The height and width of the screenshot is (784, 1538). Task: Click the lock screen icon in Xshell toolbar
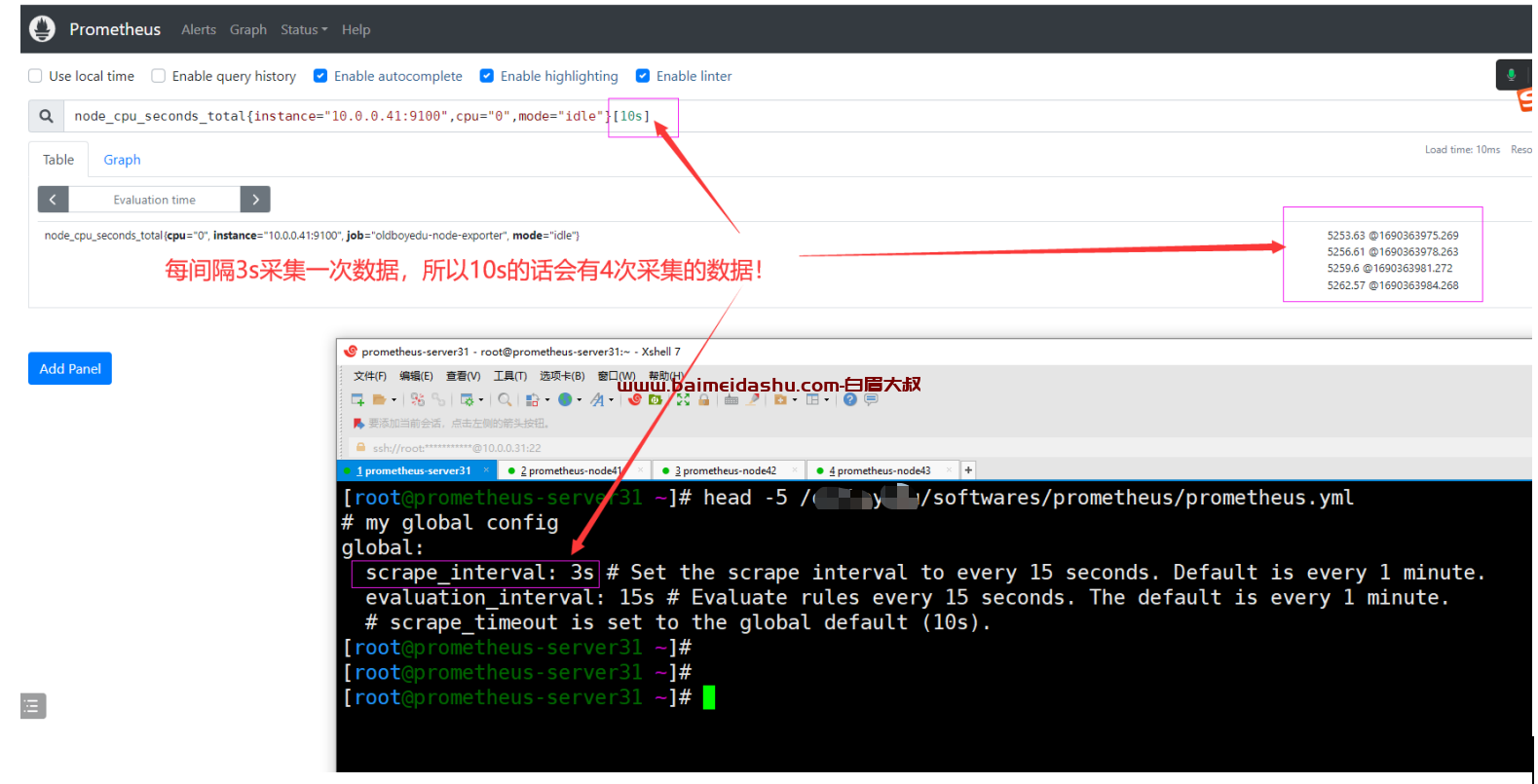[x=703, y=399]
